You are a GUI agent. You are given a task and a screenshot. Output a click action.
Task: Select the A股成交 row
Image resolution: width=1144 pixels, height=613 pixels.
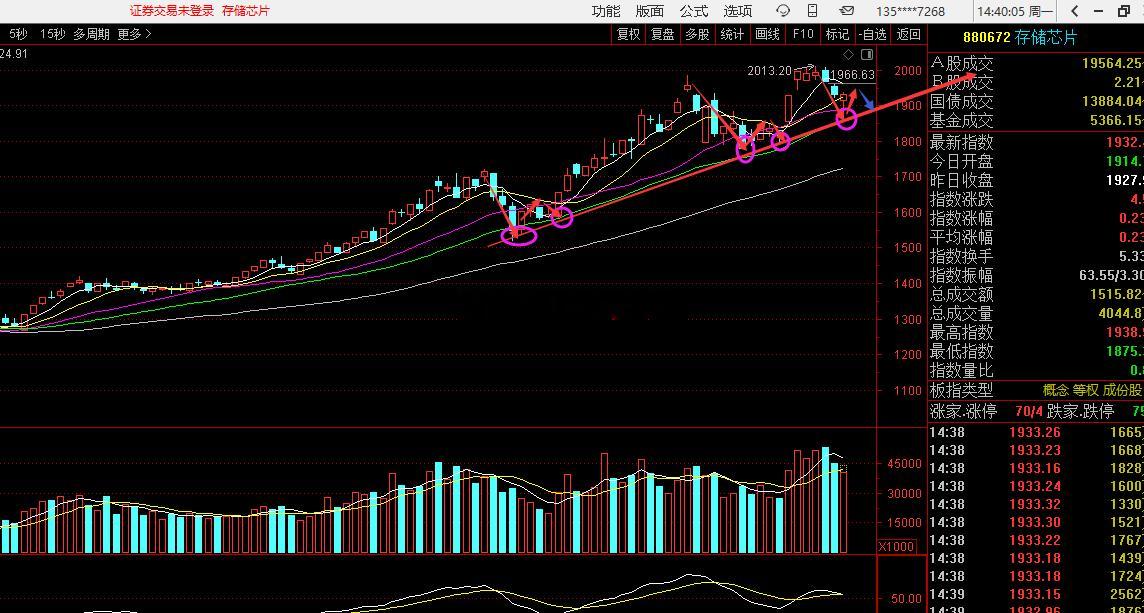(1036, 63)
